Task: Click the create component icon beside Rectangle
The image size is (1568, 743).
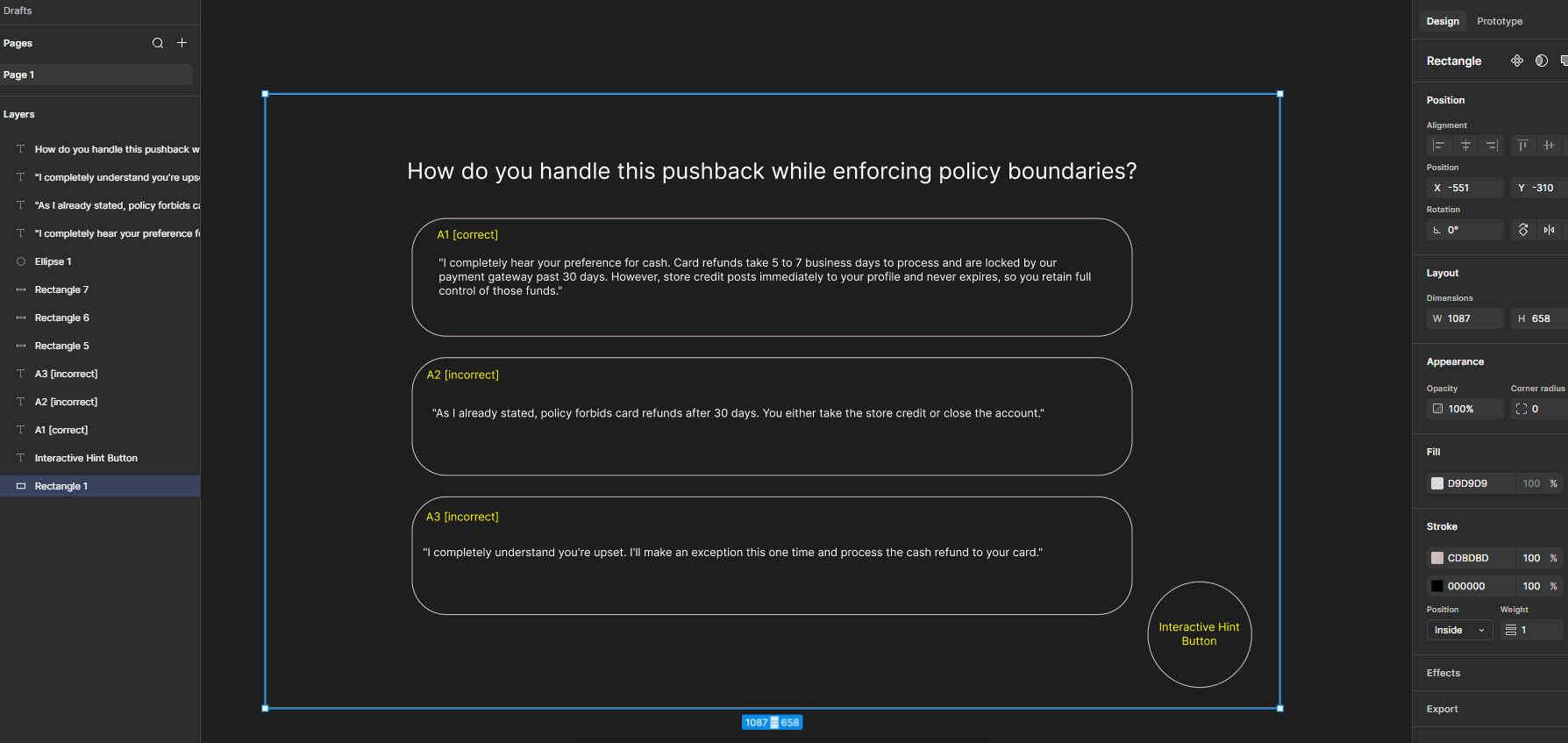Action: point(1517,61)
